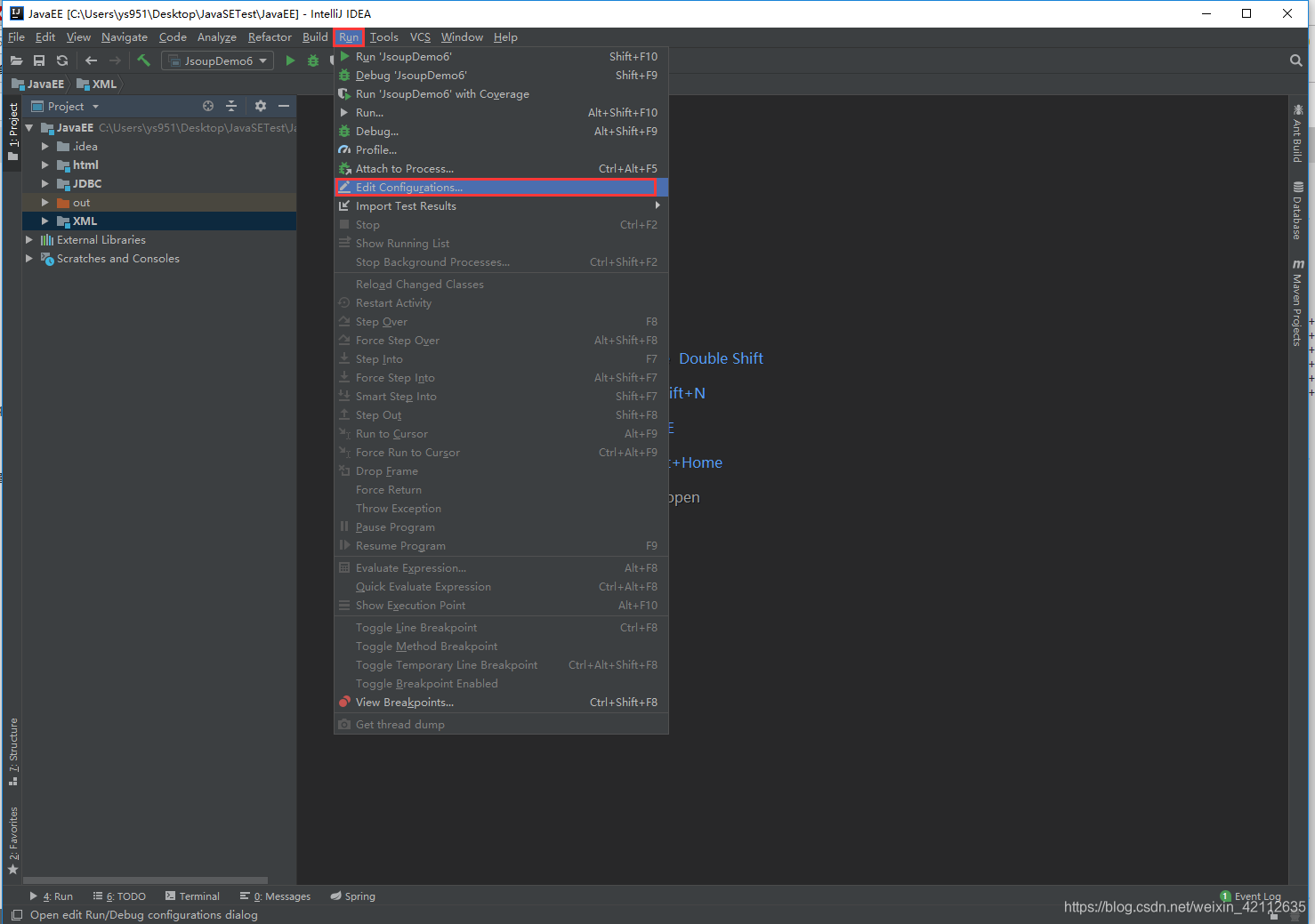Click the Collapse All icon in Project panel
Screen dimensions: 1315x924
pos(231,106)
